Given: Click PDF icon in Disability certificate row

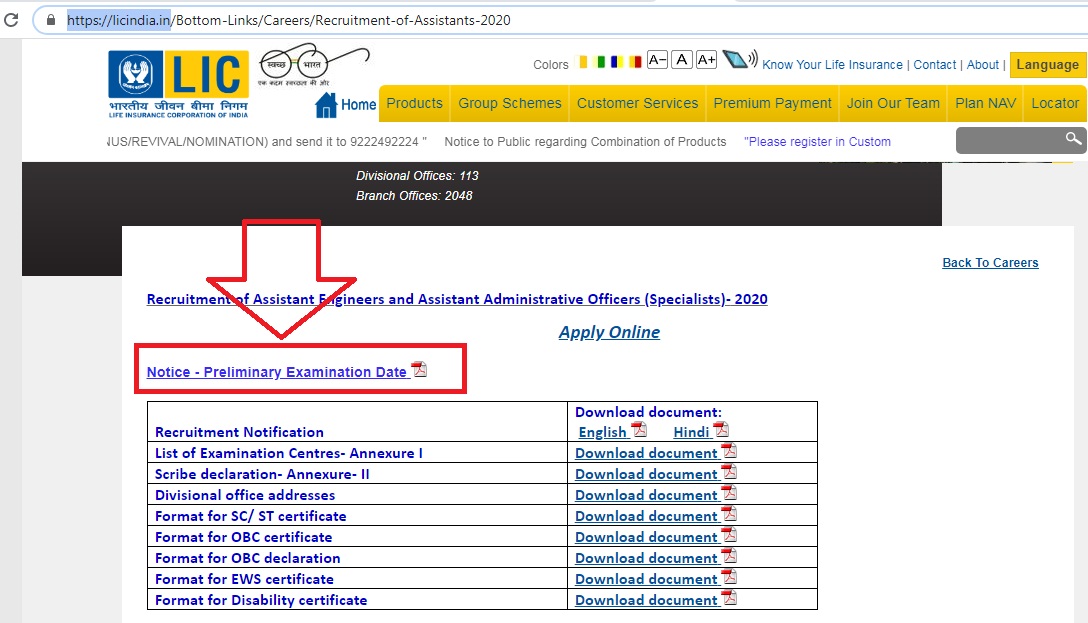Looking at the screenshot, I should (729, 597).
